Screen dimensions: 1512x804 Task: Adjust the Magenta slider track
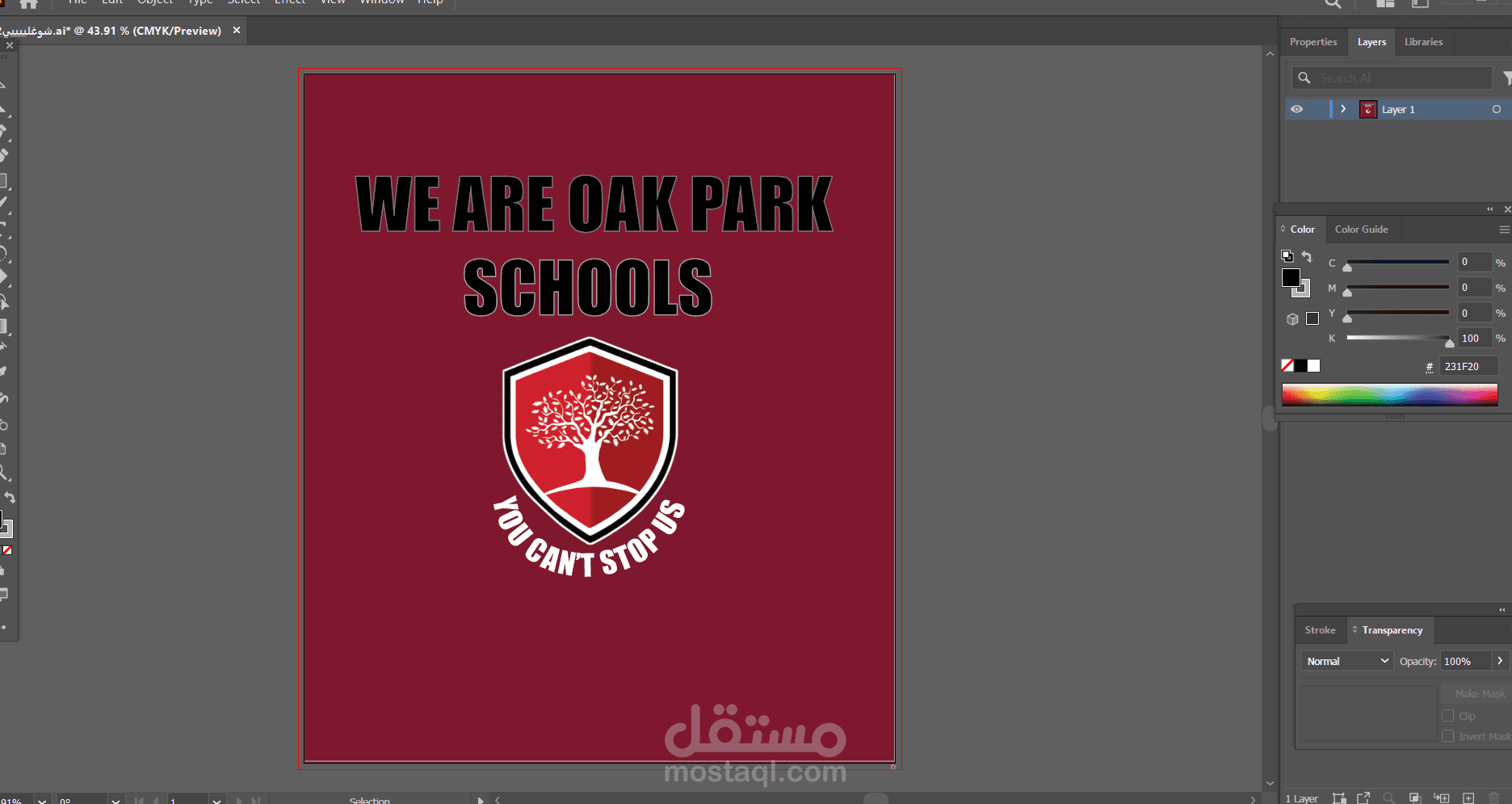pos(1397,288)
